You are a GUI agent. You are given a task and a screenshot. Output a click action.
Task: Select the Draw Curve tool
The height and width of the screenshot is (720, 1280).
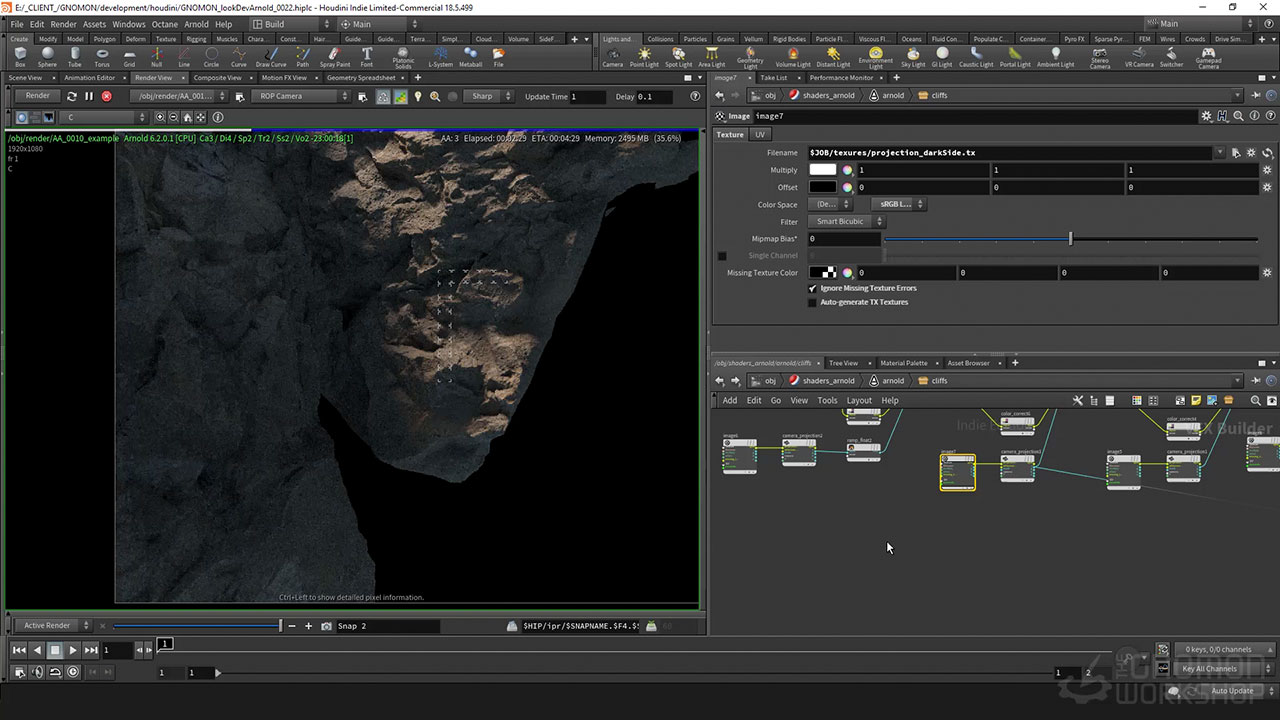pos(271,57)
